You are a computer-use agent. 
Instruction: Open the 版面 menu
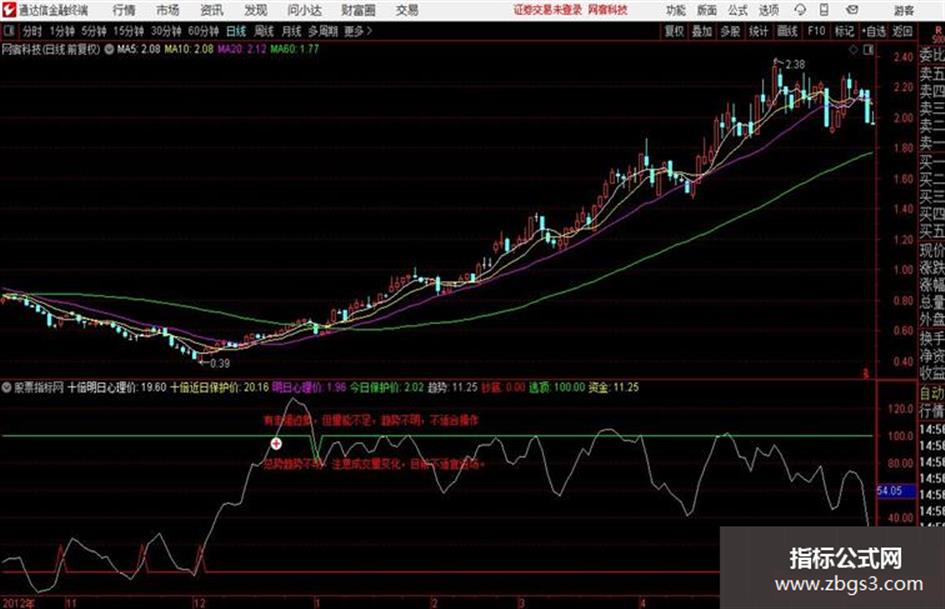tap(707, 10)
